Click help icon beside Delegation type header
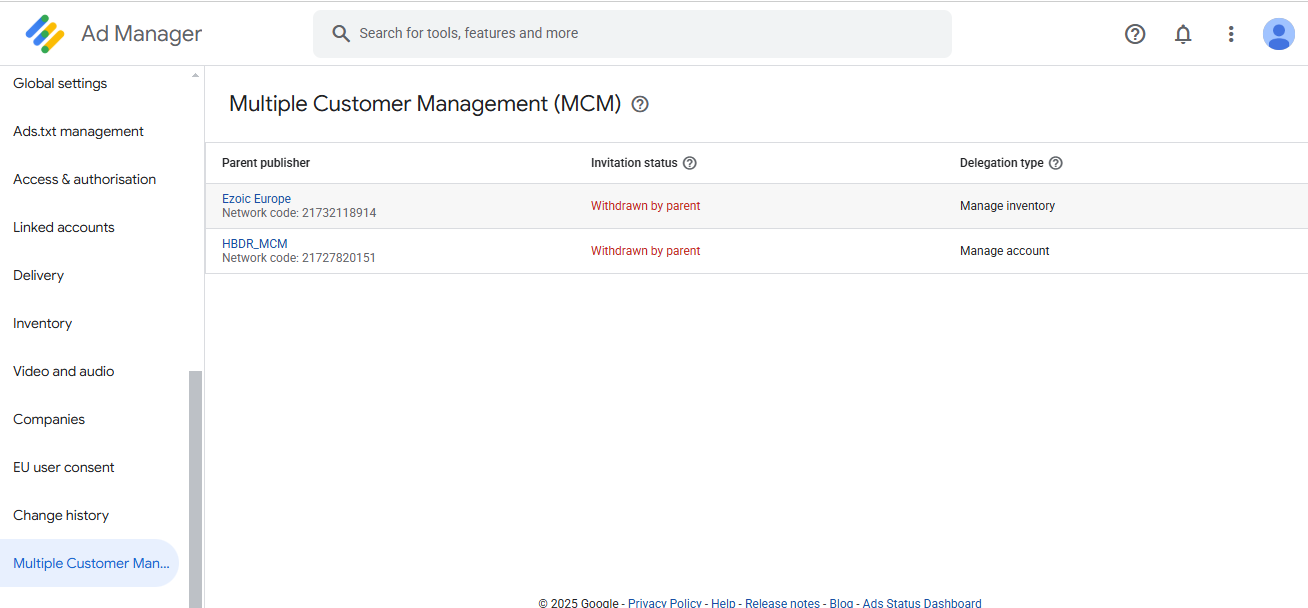The height and width of the screenshot is (608, 1308). coord(1055,163)
